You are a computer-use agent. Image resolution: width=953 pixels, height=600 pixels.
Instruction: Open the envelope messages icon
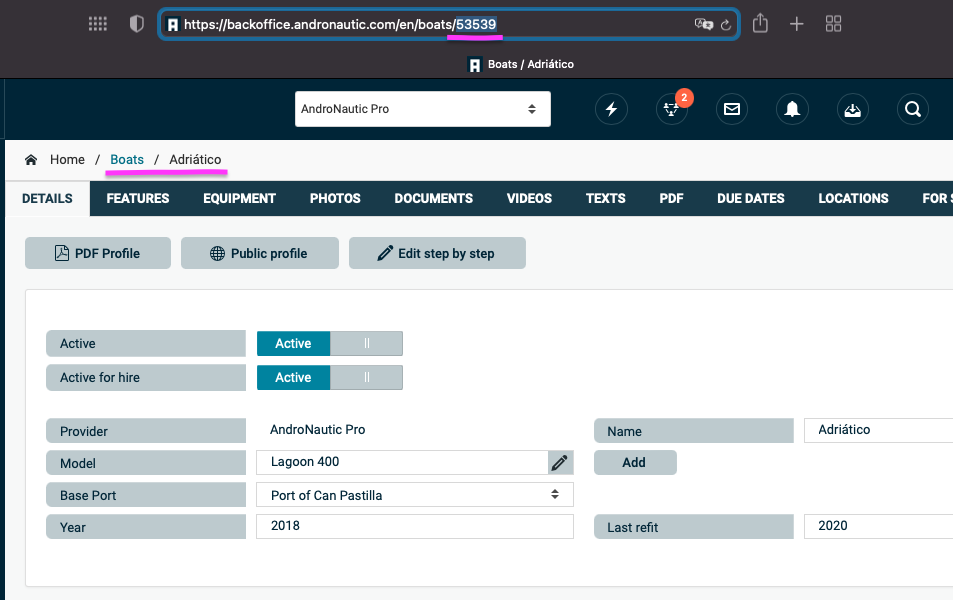coord(732,110)
